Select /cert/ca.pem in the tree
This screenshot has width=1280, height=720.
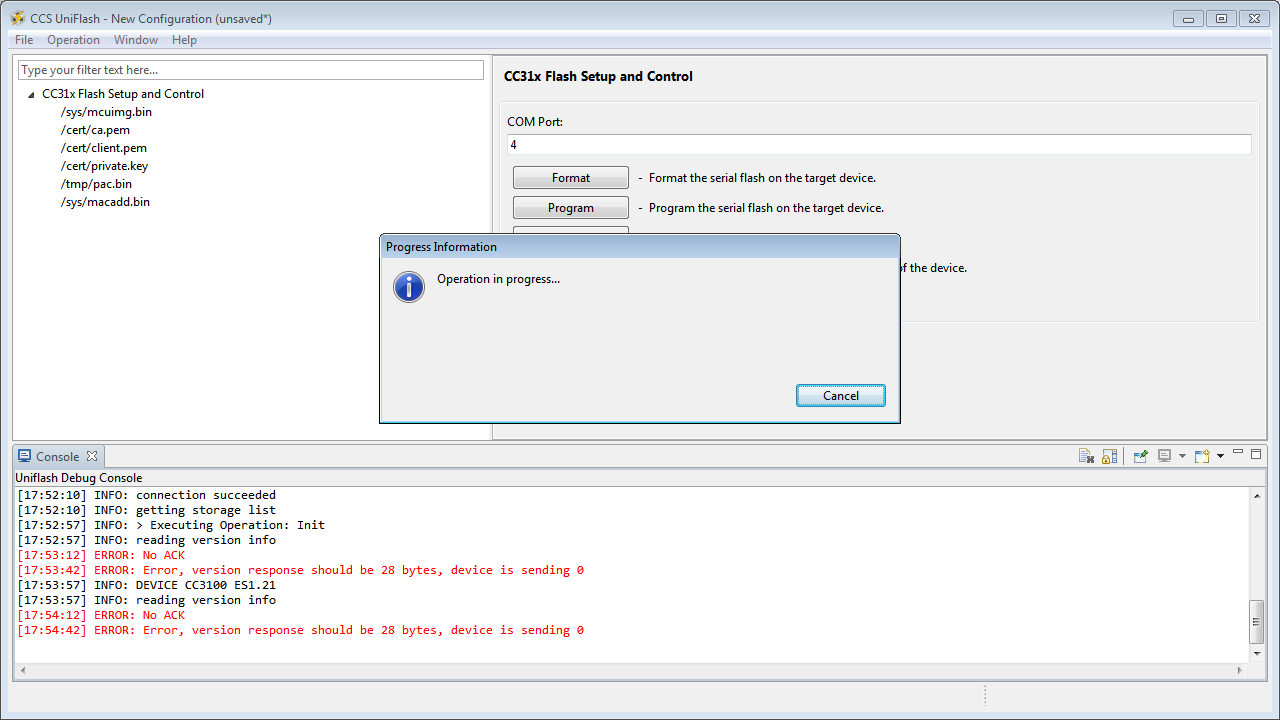[95, 130]
